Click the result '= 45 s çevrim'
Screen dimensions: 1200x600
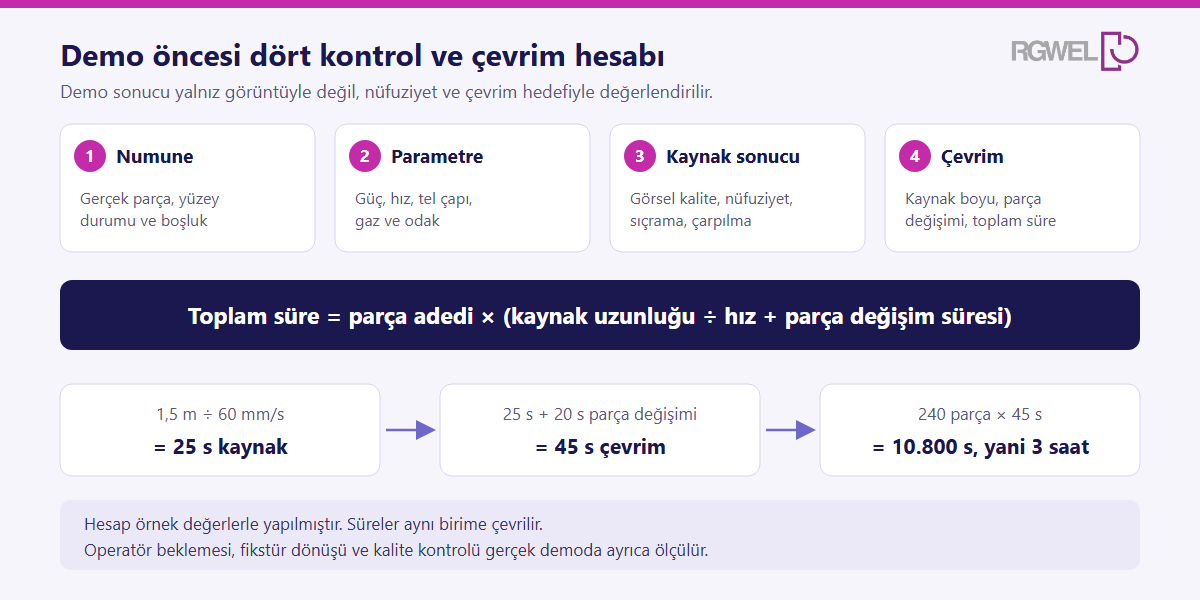pos(600,447)
